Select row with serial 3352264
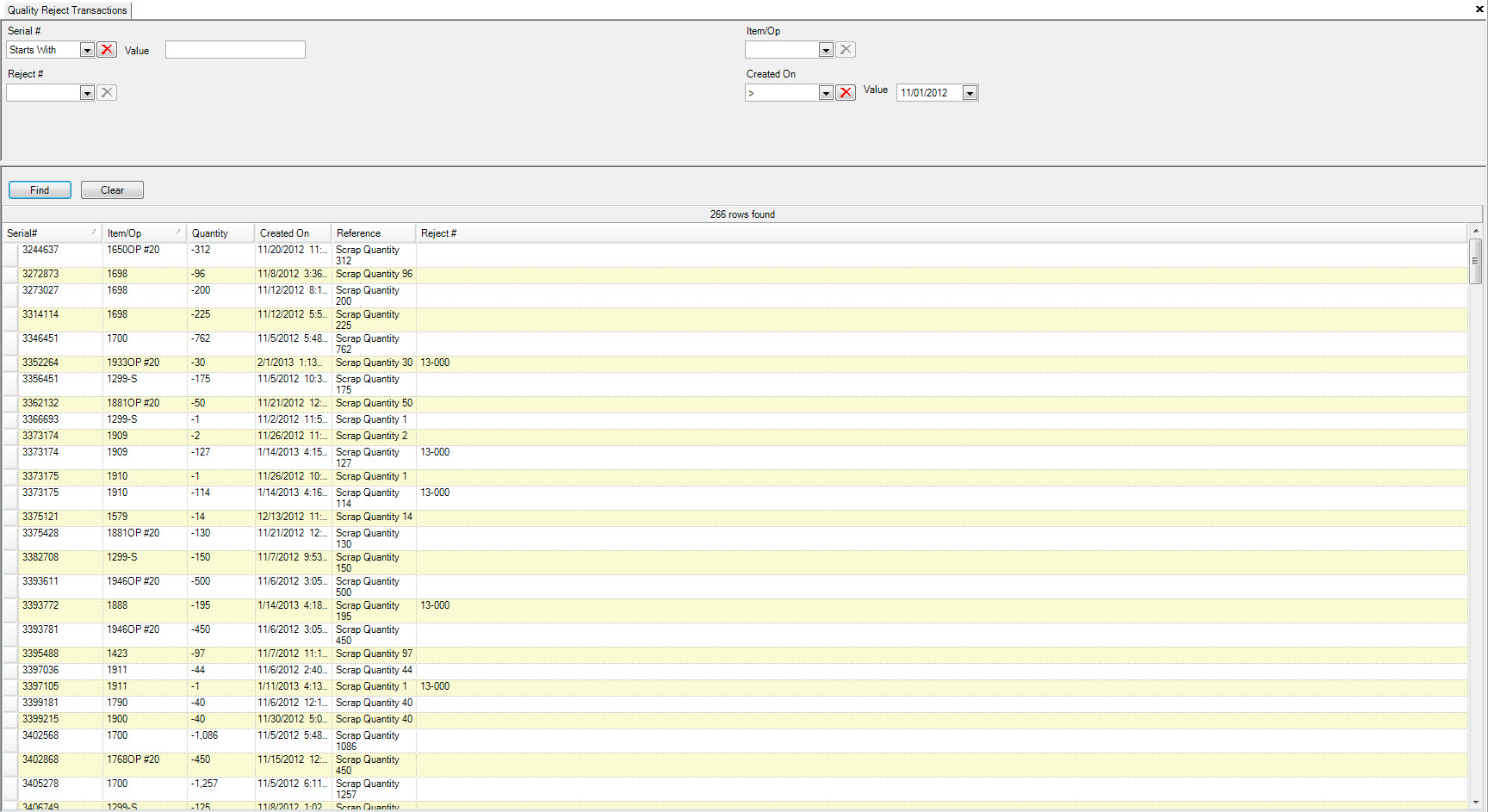The width and height of the screenshot is (1488, 812). coord(735,363)
